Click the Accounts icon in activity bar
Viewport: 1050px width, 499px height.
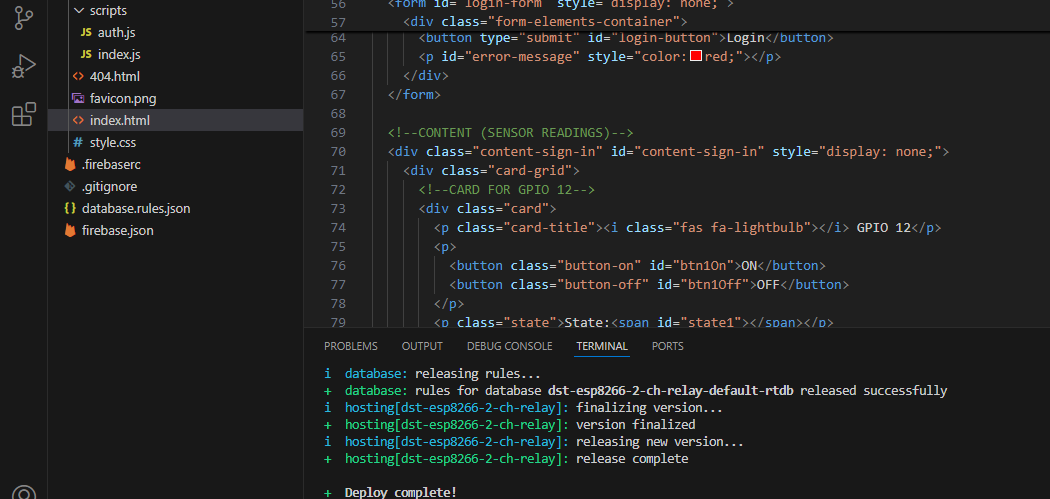23,493
